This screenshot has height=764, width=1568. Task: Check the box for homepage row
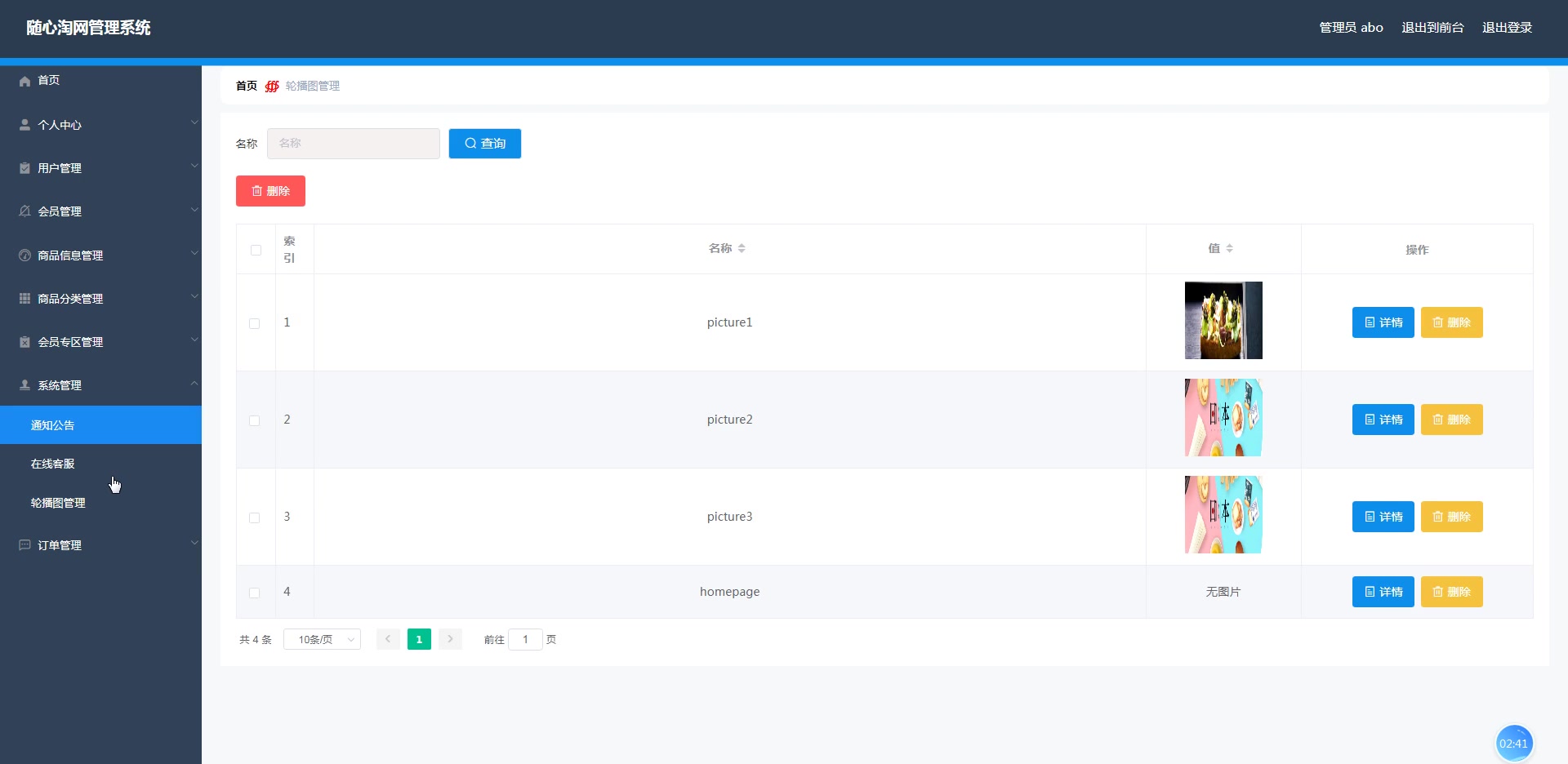[255, 593]
